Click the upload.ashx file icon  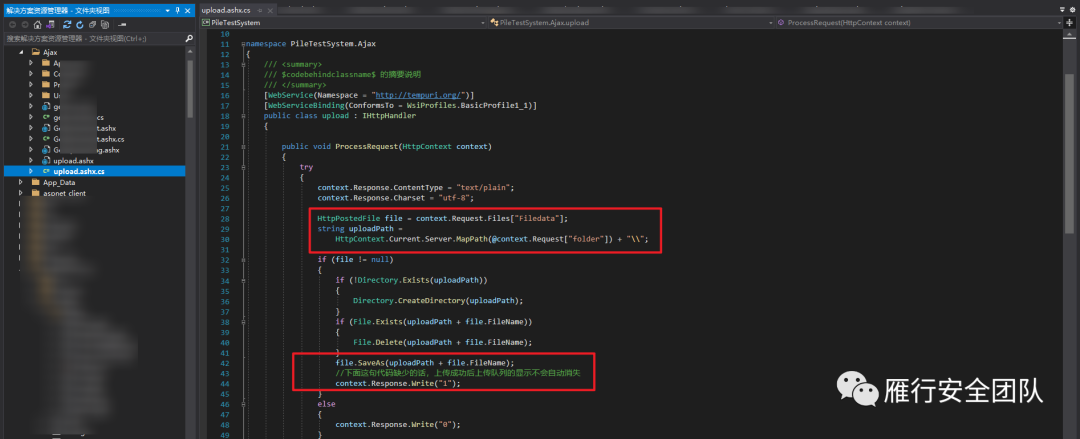coord(45,161)
